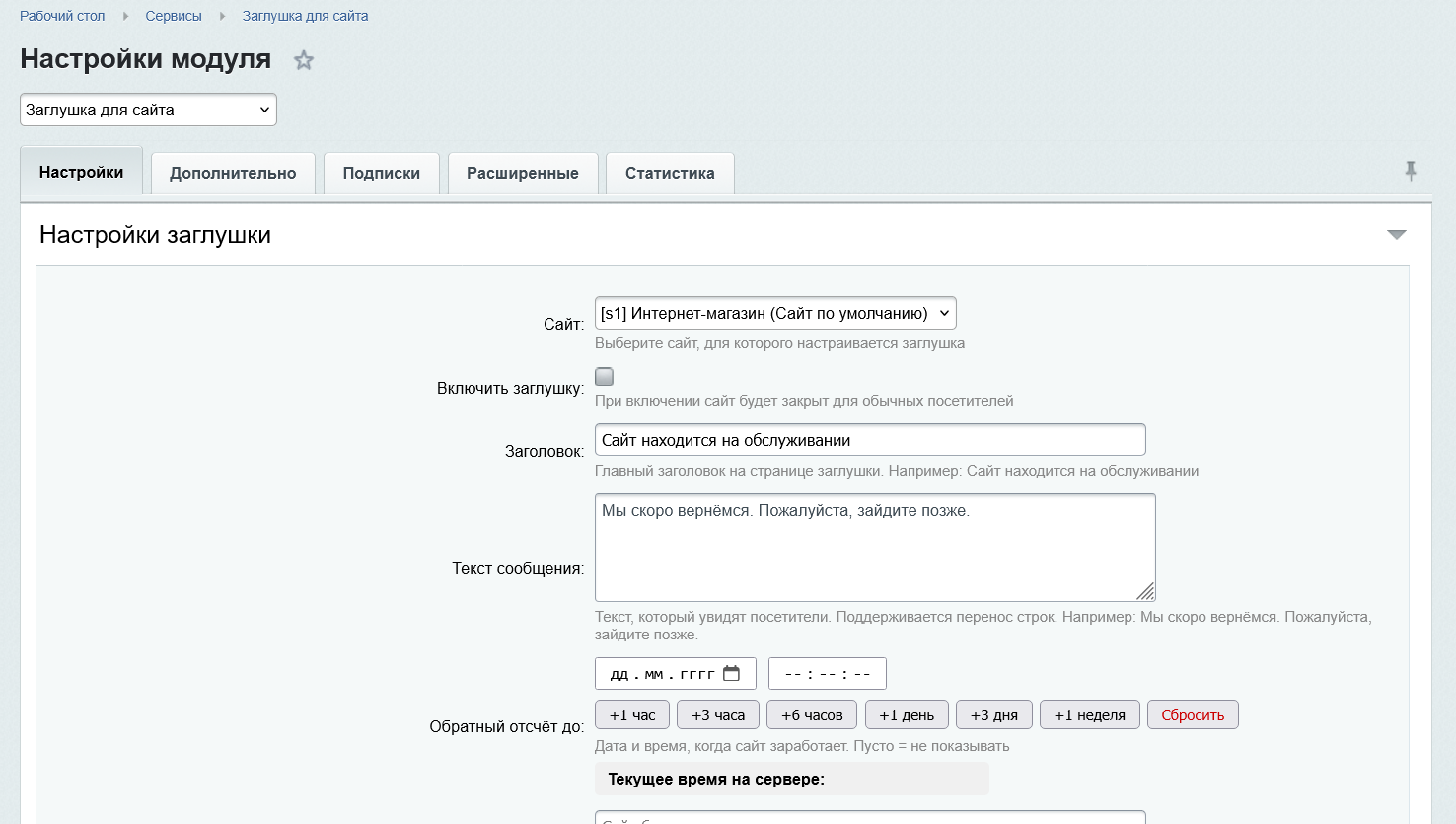The height and width of the screenshot is (824, 1456).
Task: Reset countdown with Сбросить button
Action: (1193, 714)
